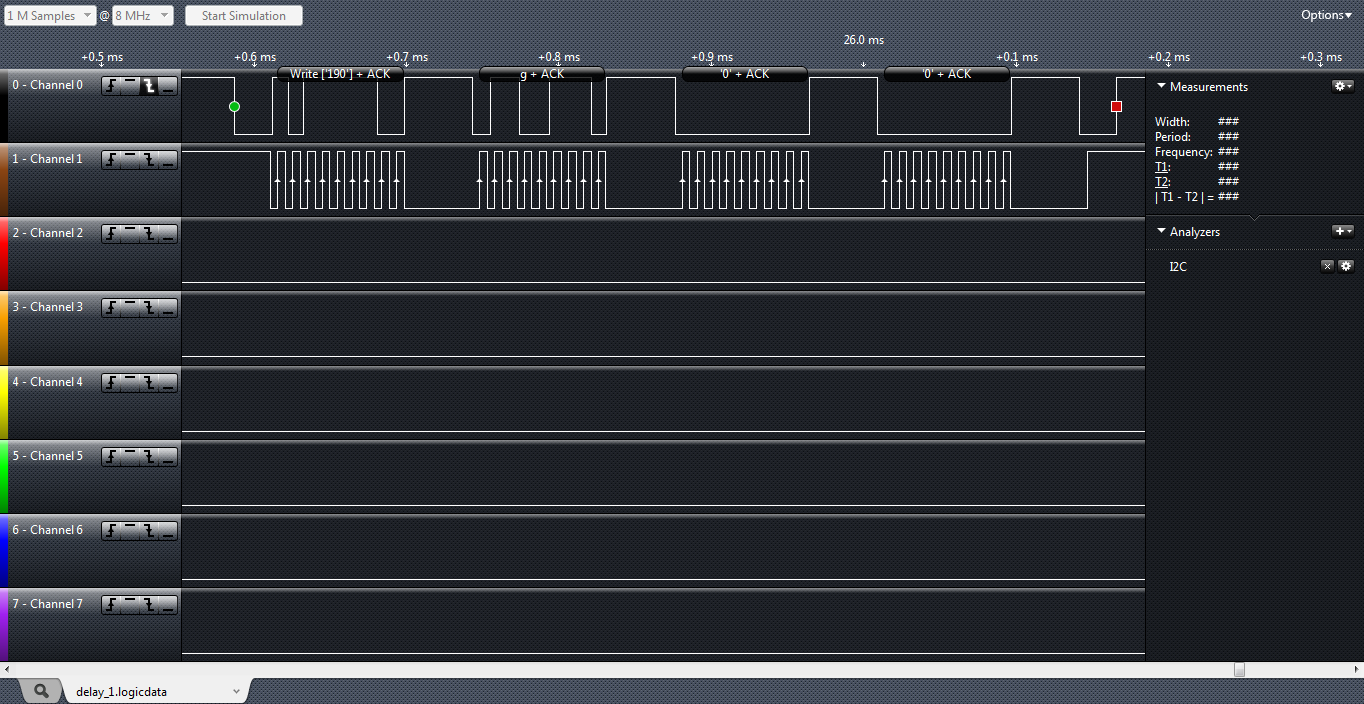Screen dimensions: 1364x704
Task: Remove the I2C analyzer with the X icon
Action: click(x=1327, y=266)
